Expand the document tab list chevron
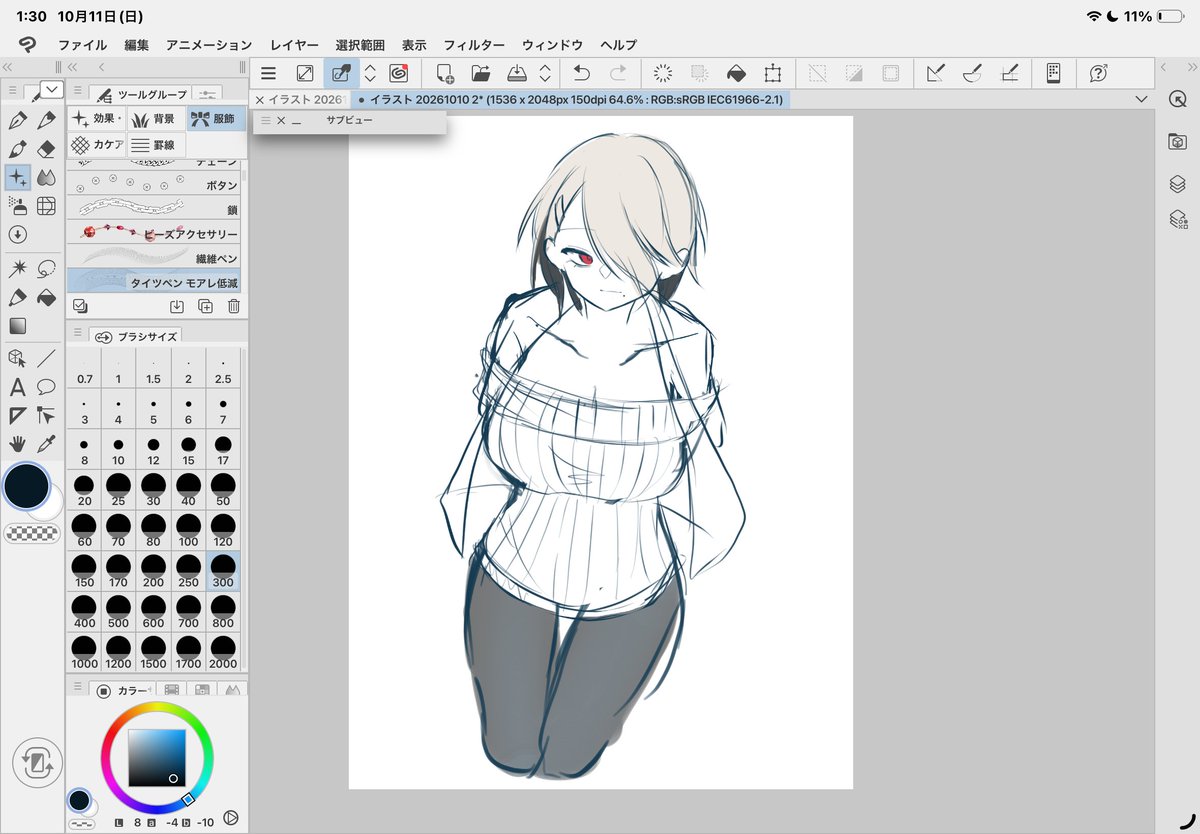The height and width of the screenshot is (834, 1200). pyautogui.click(x=1142, y=100)
